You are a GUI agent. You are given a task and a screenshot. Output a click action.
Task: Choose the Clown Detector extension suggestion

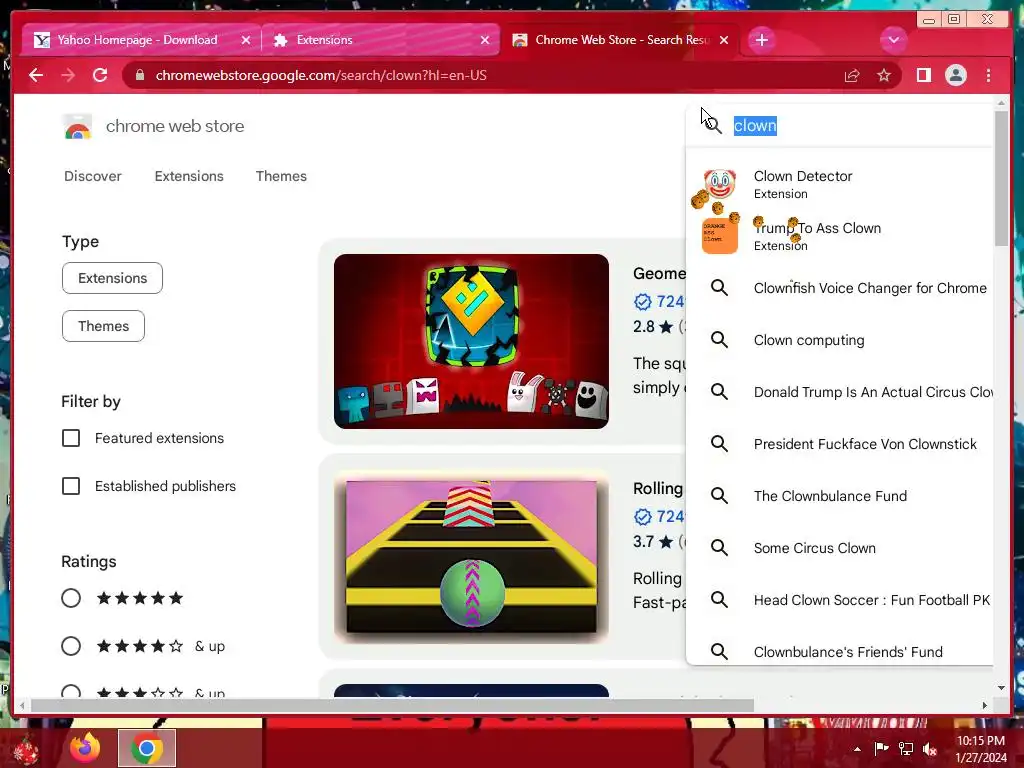coord(840,184)
